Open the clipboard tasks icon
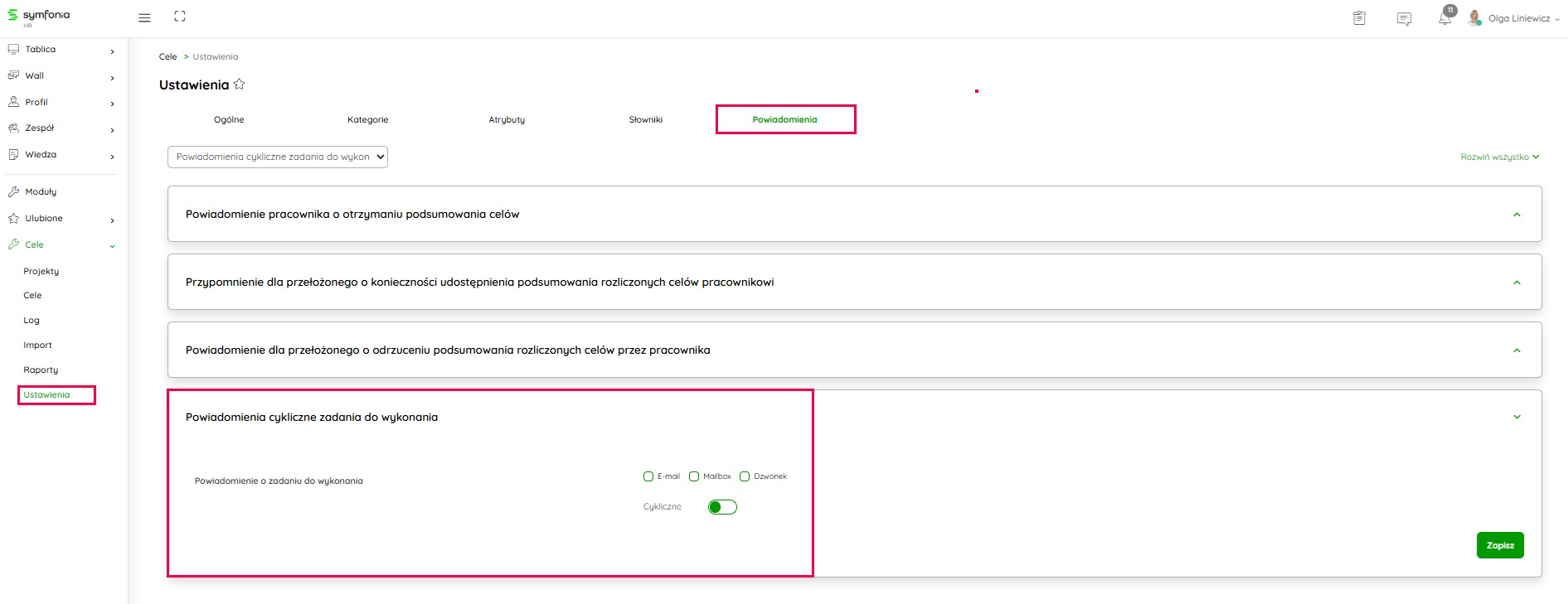This screenshot has height=604, width=1568. pyautogui.click(x=1359, y=18)
